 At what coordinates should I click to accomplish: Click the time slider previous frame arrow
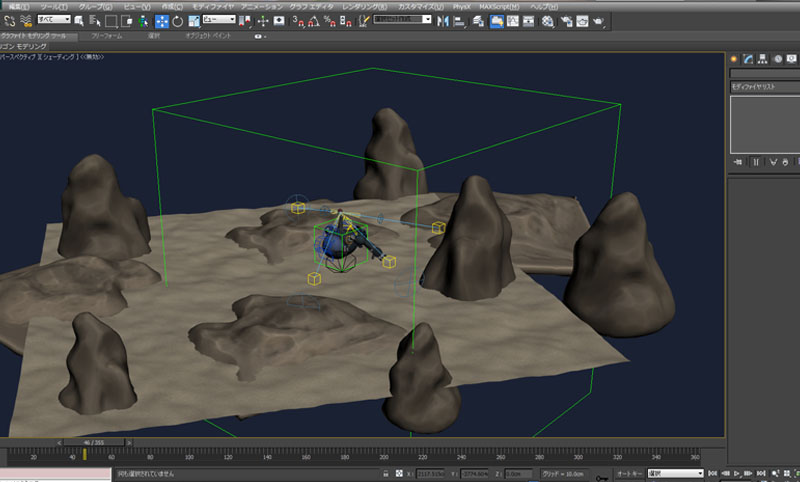pyautogui.click(x=59, y=443)
